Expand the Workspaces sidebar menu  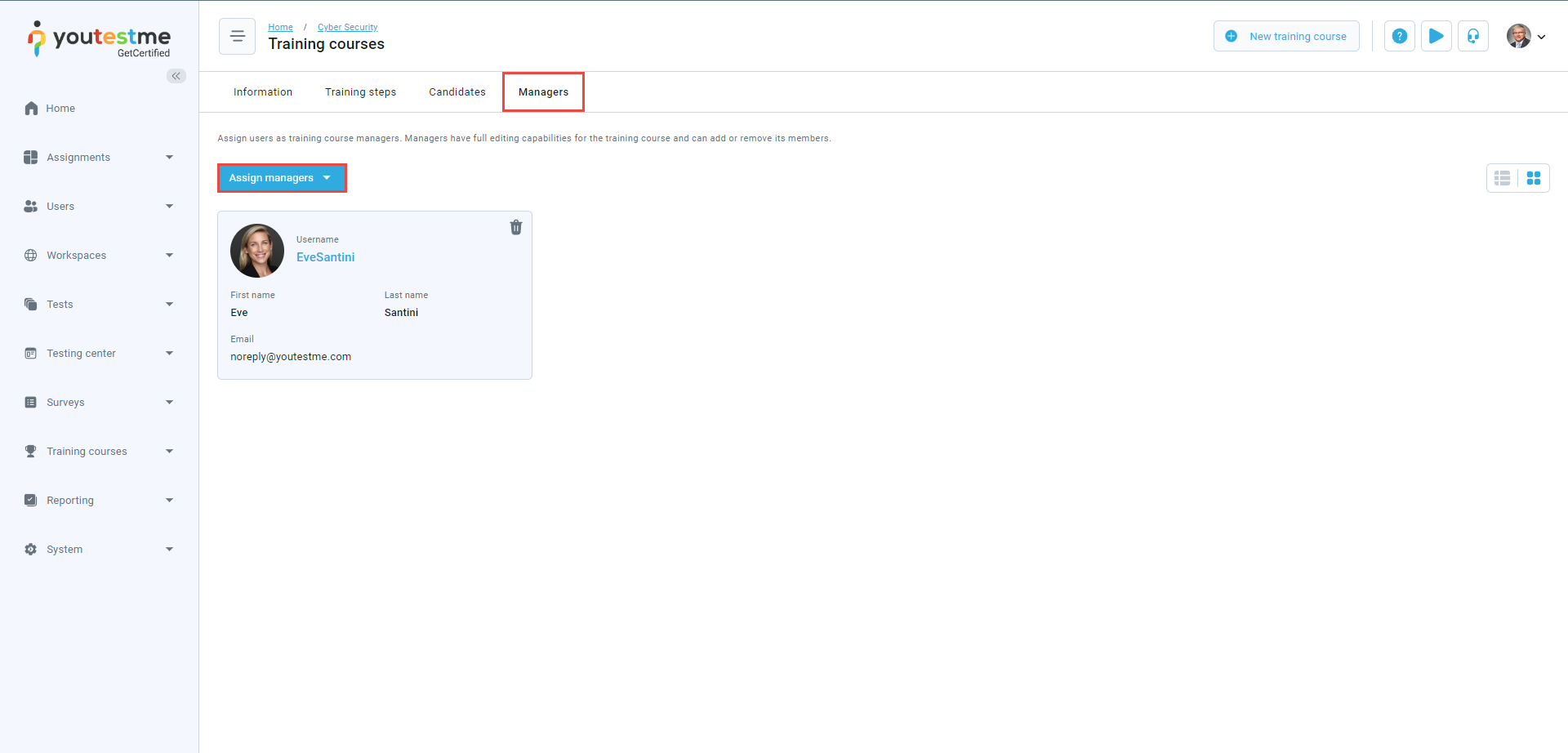pyautogui.click(x=170, y=255)
